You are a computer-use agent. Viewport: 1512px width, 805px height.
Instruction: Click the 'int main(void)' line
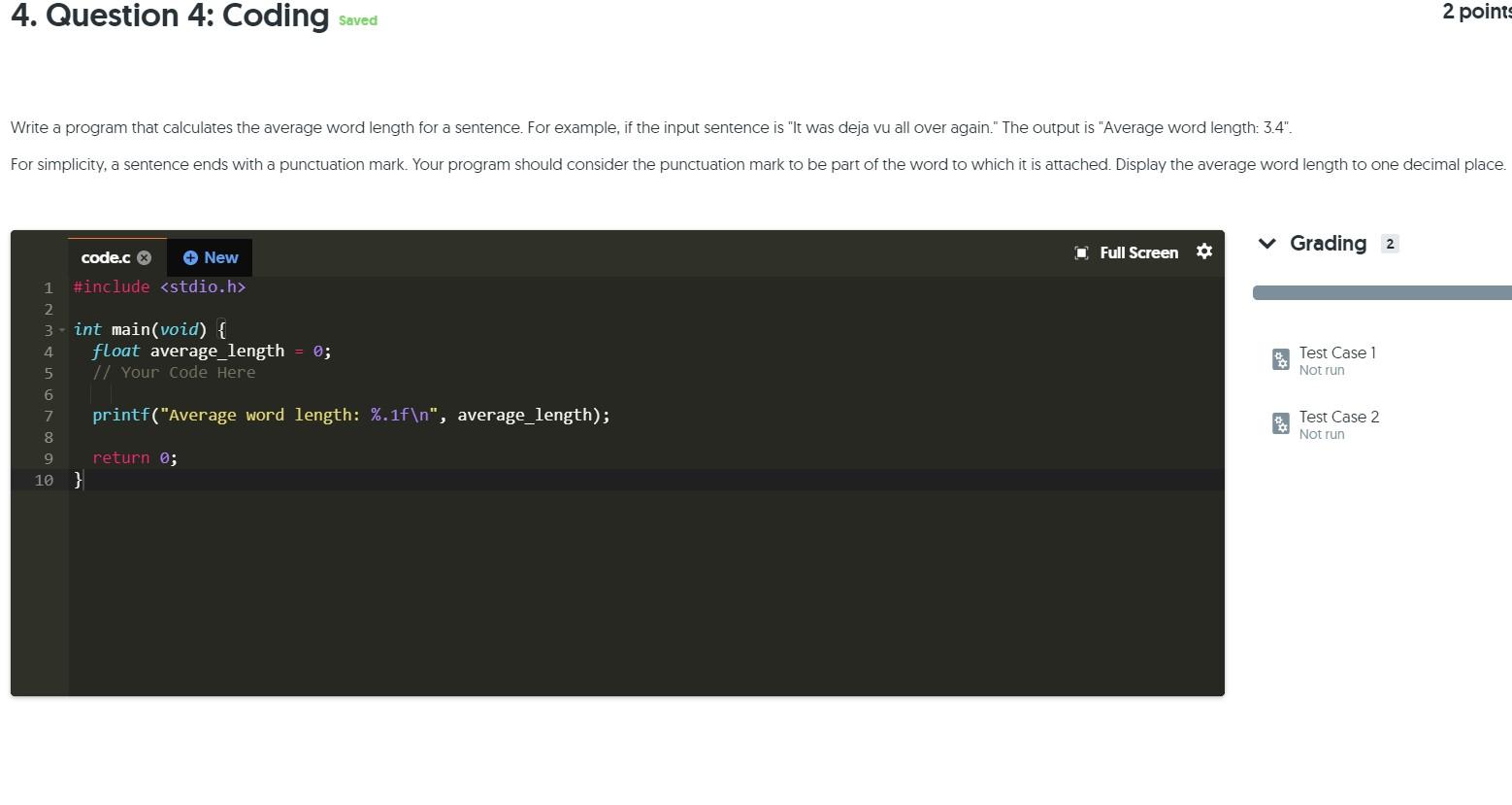[149, 329]
